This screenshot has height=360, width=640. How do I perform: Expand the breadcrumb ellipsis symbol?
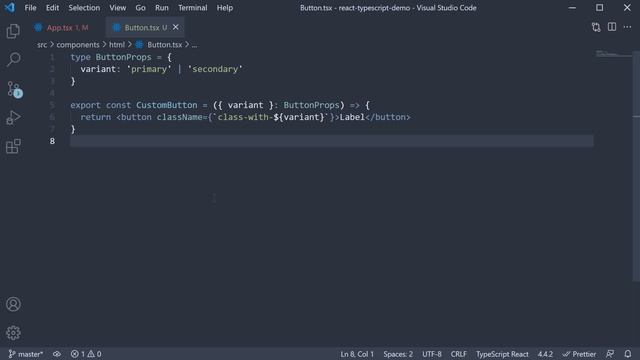(x=194, y=45)
